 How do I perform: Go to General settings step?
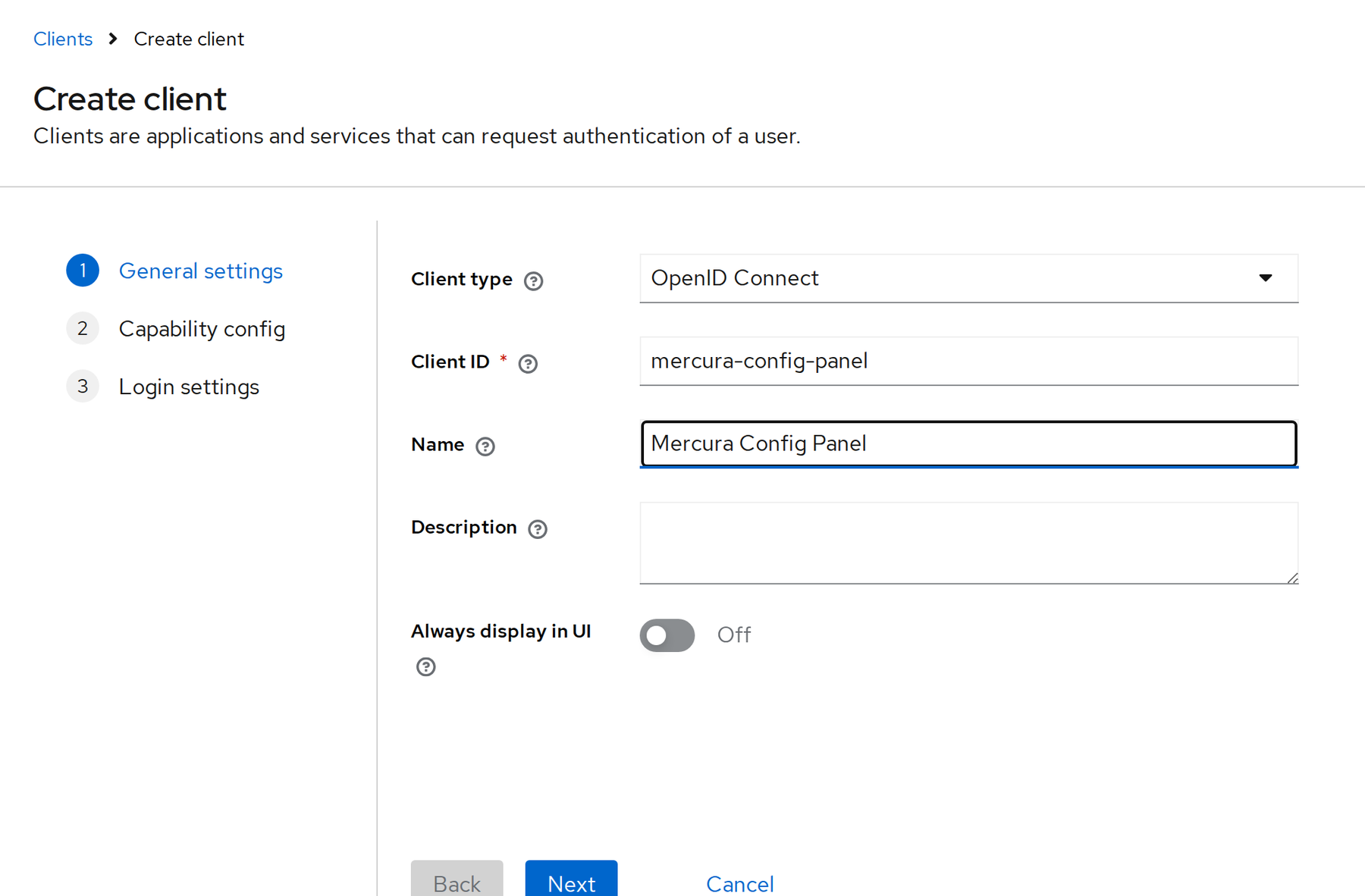(200, 271)
